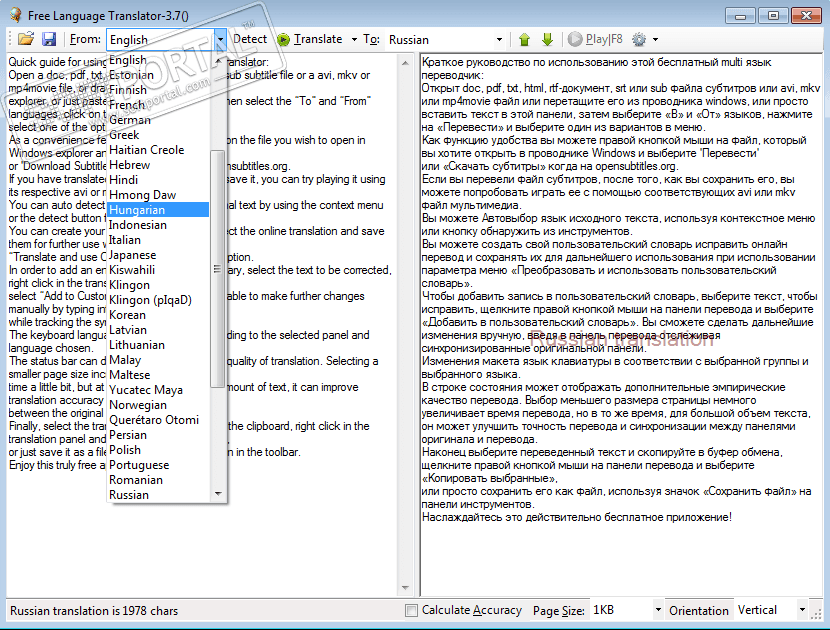Choose Persian from the list
The image size is (830, 630).
click(158, 435)
